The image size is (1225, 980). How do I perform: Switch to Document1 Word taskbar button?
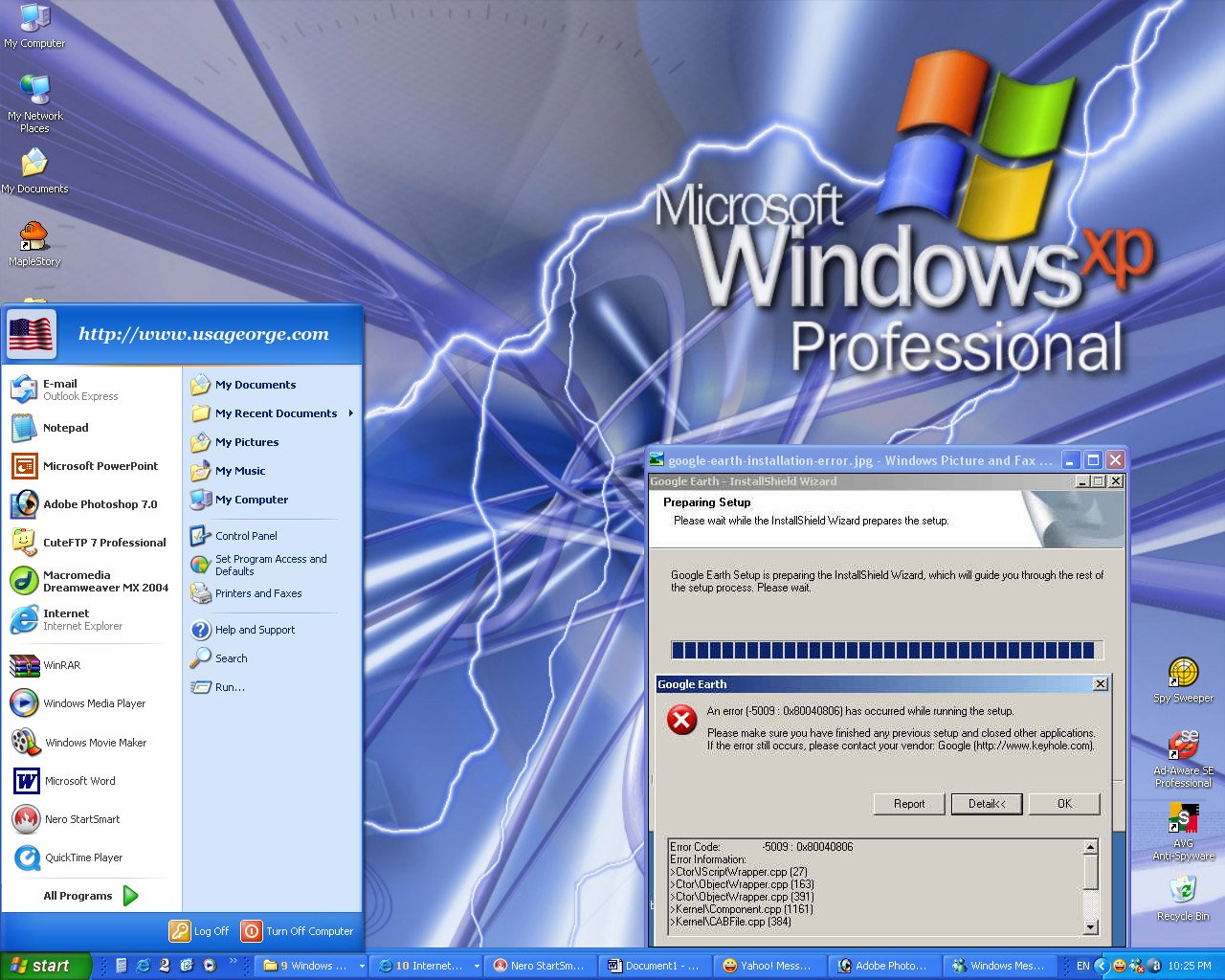(x=656, y=967)
